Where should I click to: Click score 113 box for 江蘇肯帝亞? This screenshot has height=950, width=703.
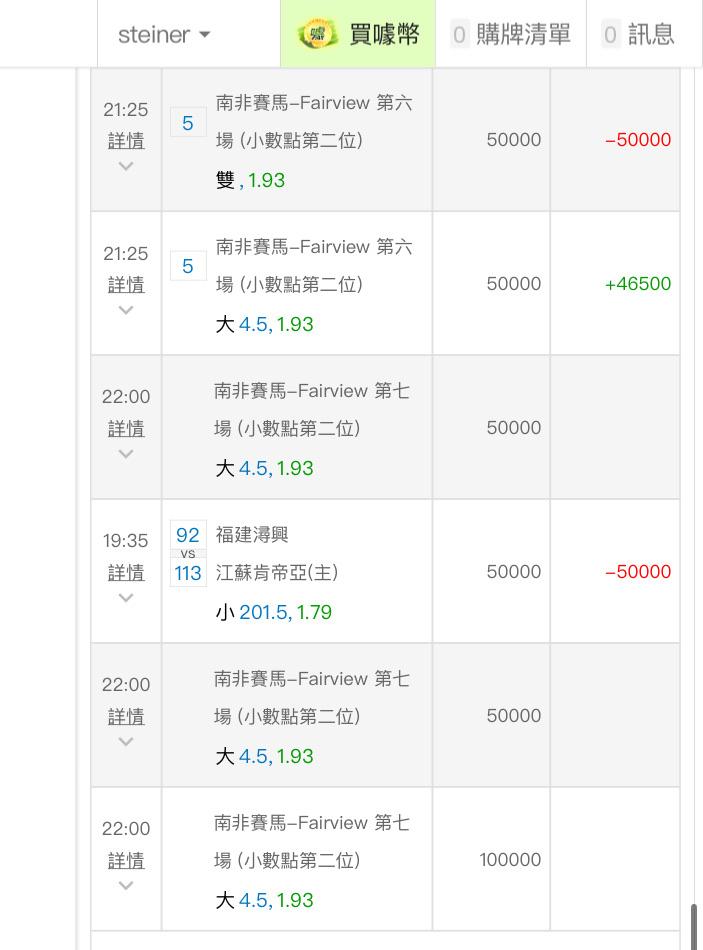[x=188, y=573]
